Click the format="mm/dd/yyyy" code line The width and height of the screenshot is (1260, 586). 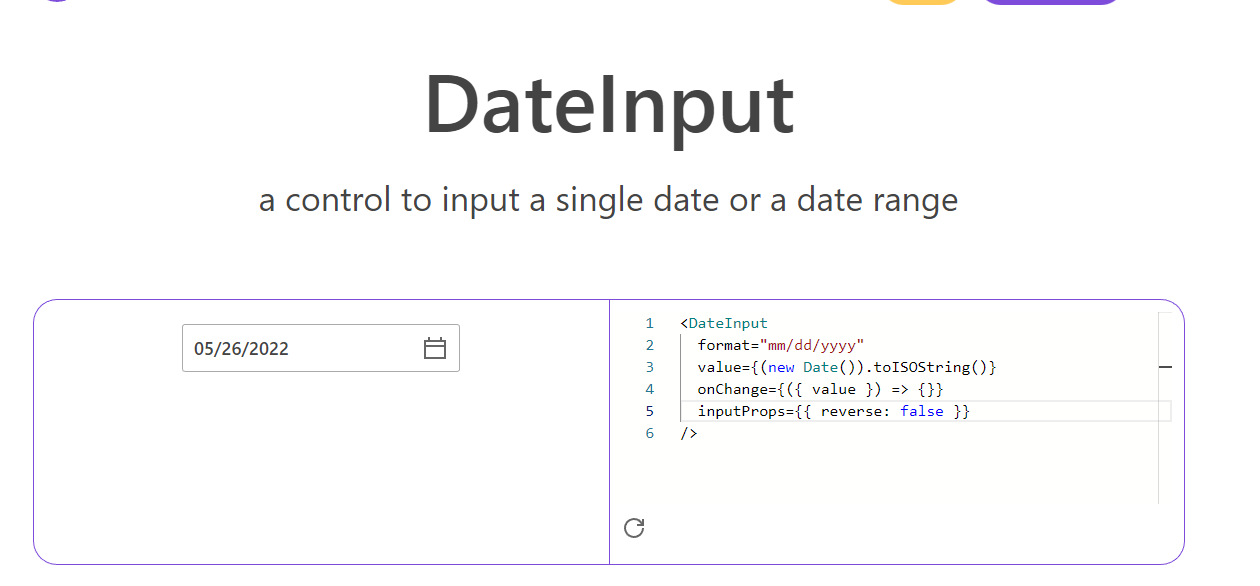tap(780, 345)
